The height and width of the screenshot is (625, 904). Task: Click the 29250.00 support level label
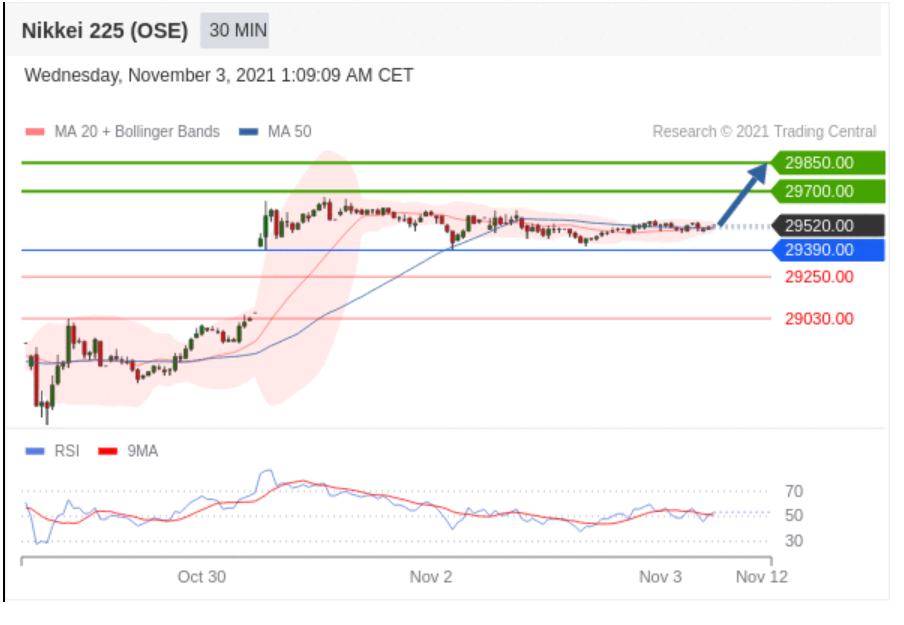click(819, 277)
